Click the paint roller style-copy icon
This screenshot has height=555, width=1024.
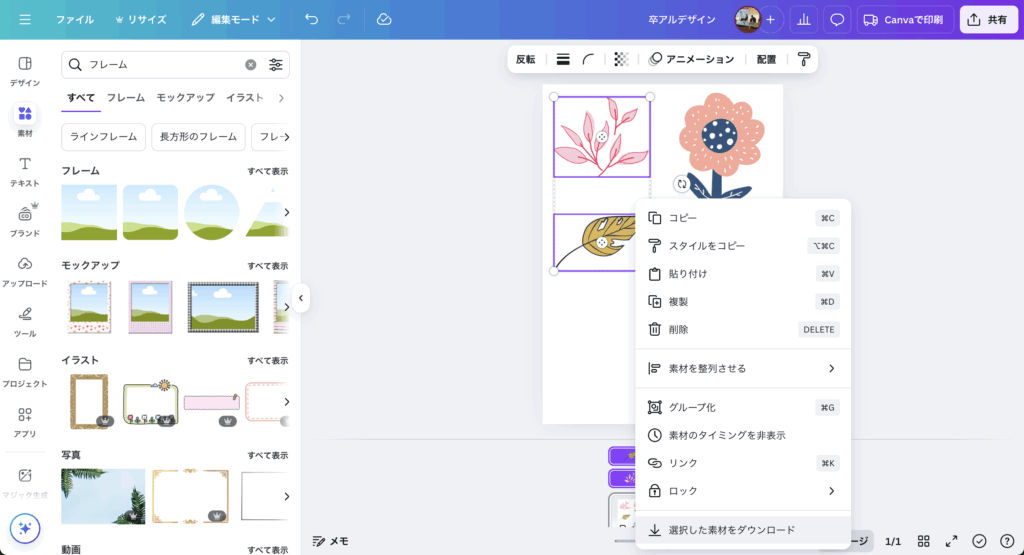click(803, 59)
